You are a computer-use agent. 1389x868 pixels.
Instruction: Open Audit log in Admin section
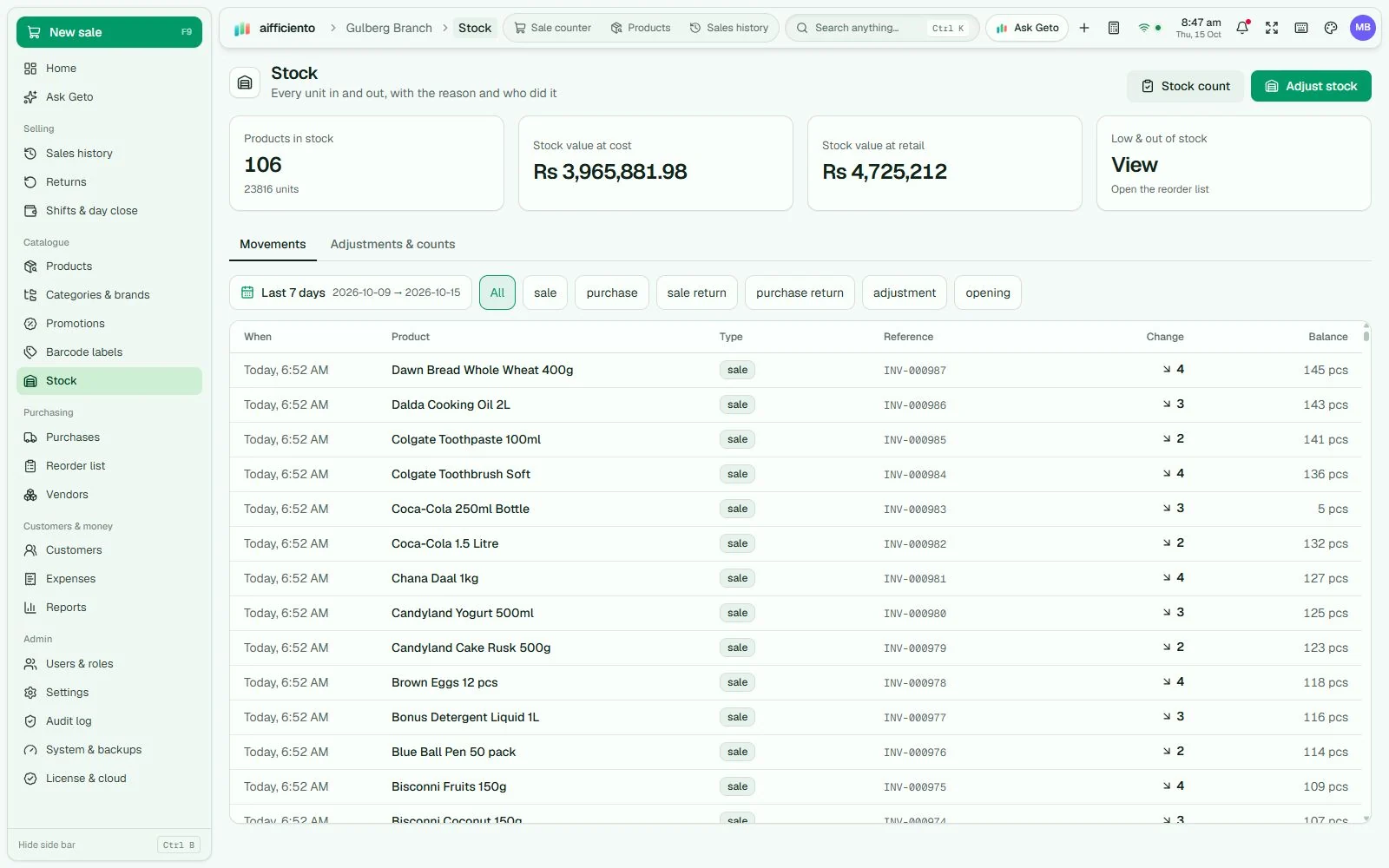click(x=109, y=721)
